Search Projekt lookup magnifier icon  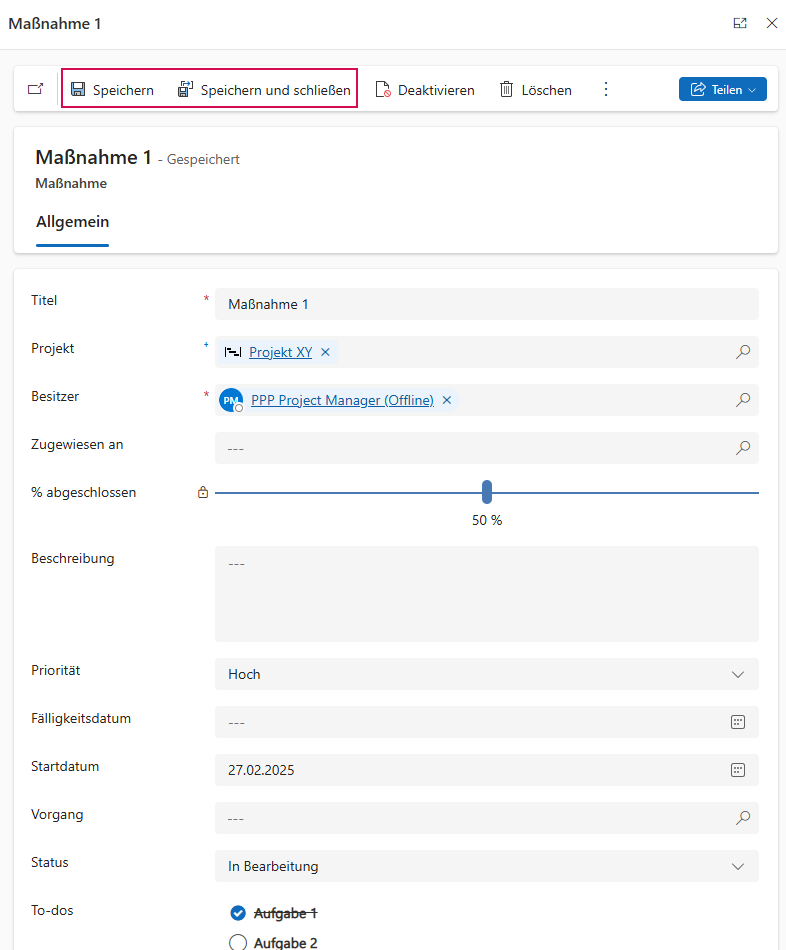point(743,352)
